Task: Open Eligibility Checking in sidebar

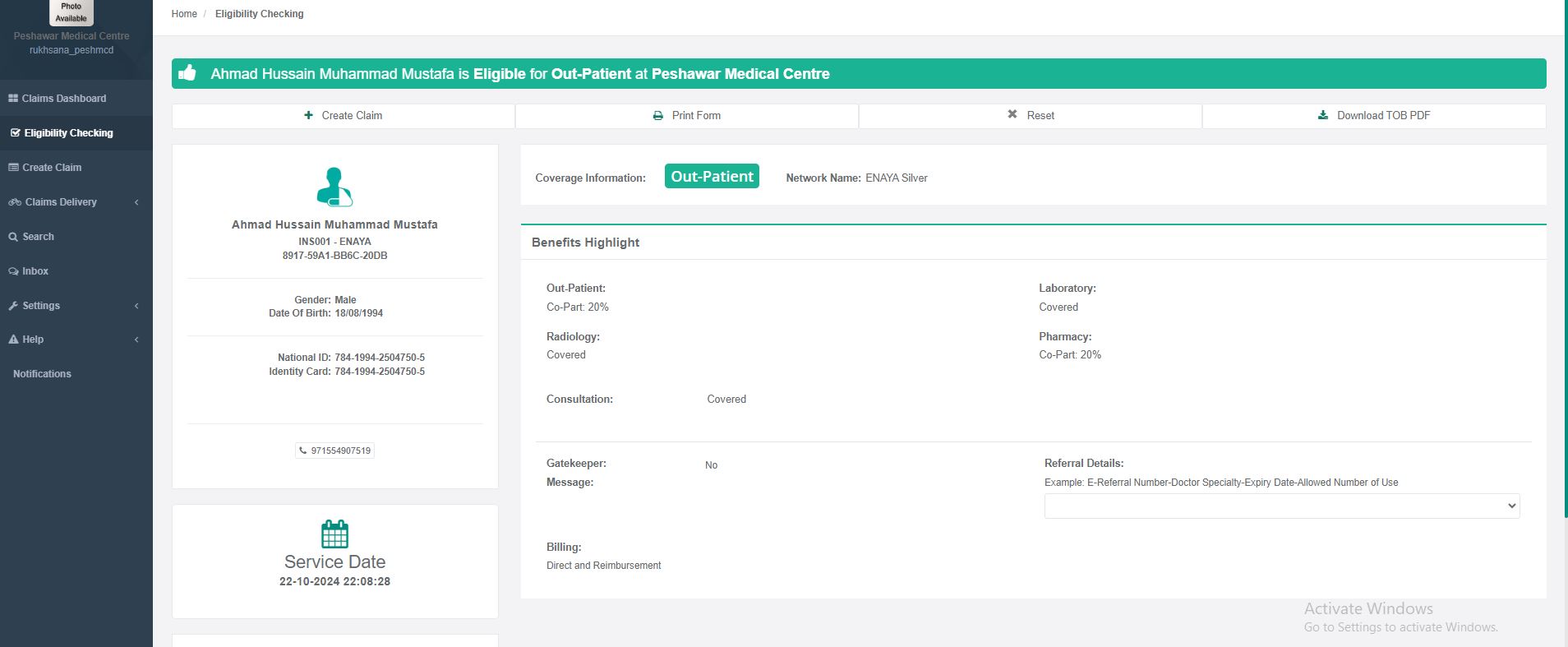Action: [68, 133]
